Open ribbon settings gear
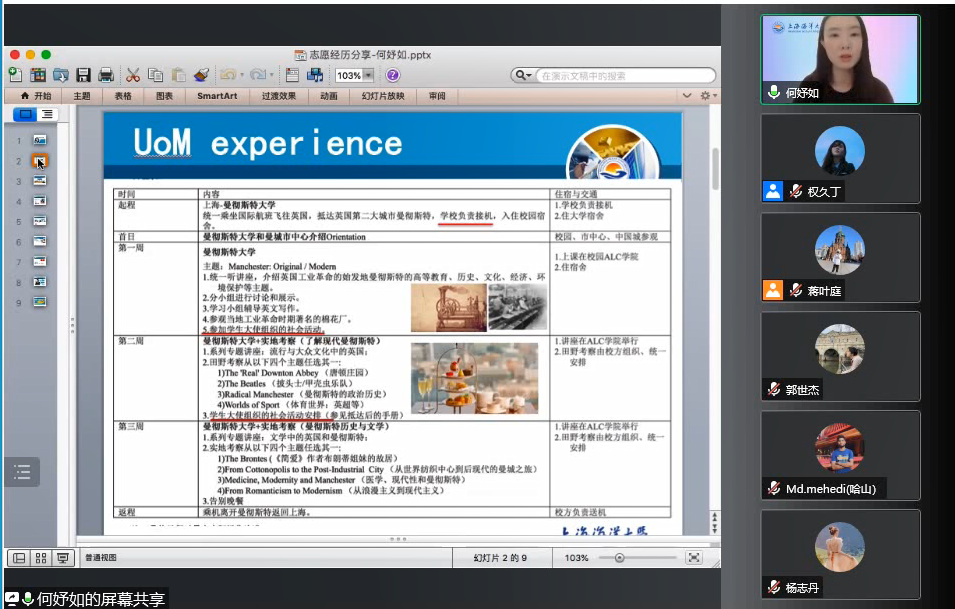The image size is (955, 609). [x=707, y=96]
